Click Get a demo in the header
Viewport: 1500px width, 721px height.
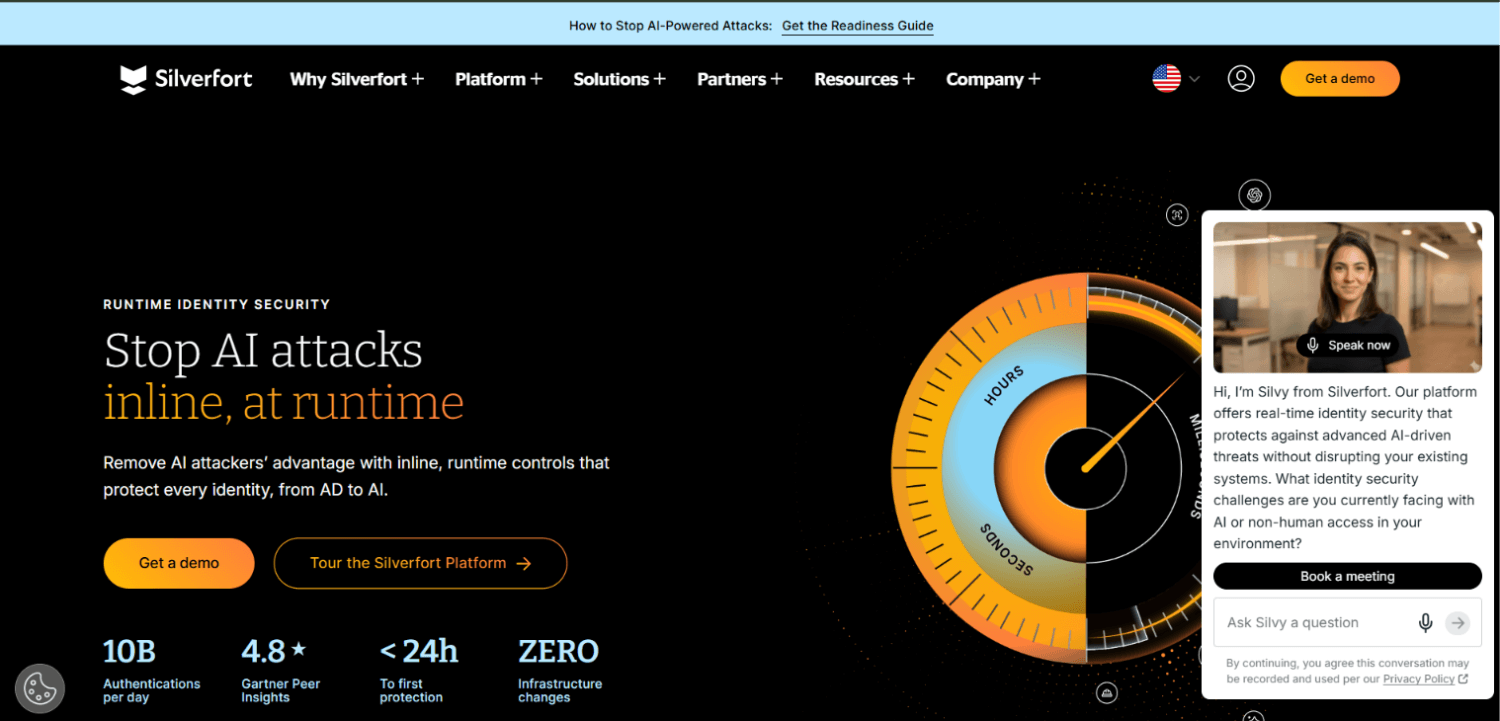(x=1340, y=79)
